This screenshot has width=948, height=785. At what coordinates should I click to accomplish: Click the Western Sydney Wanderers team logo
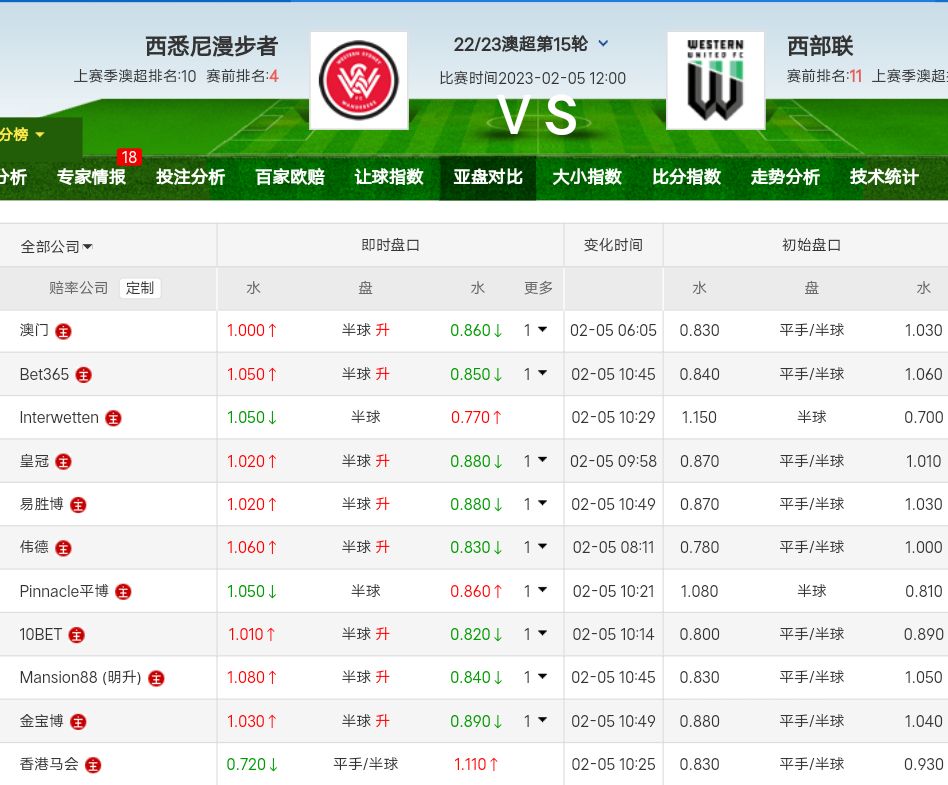click(x=358, y=80)
